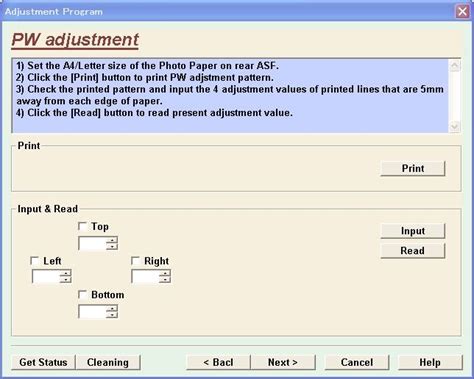Focus the Left value field

46,276
